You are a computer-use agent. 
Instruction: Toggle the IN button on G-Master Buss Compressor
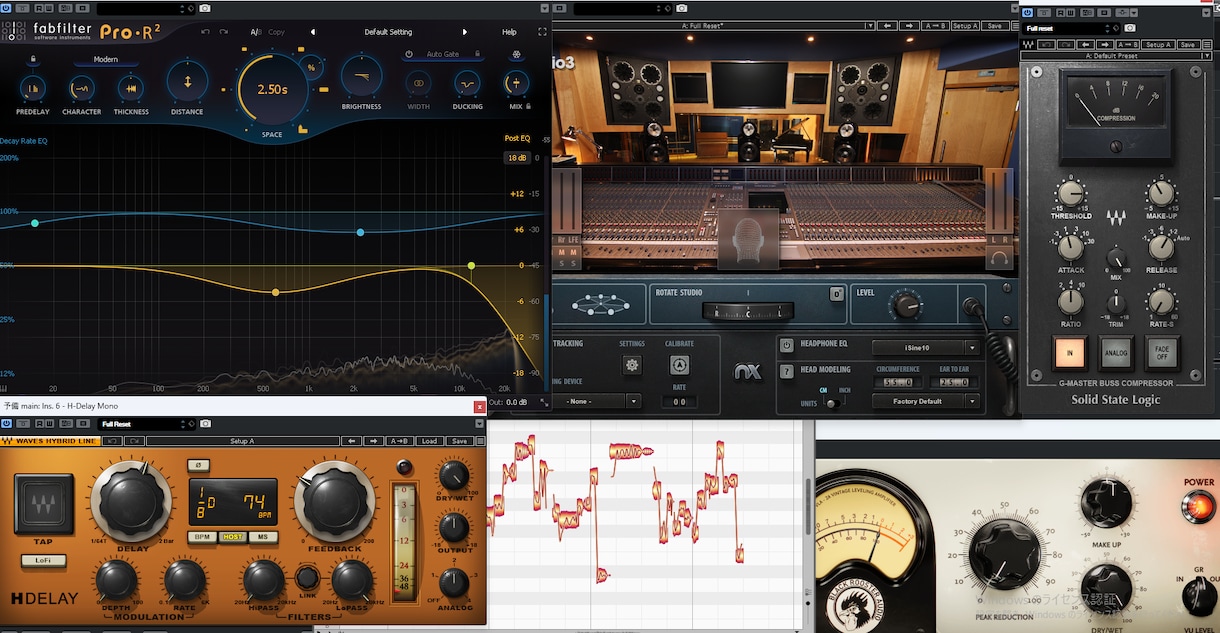[1069, 353]
